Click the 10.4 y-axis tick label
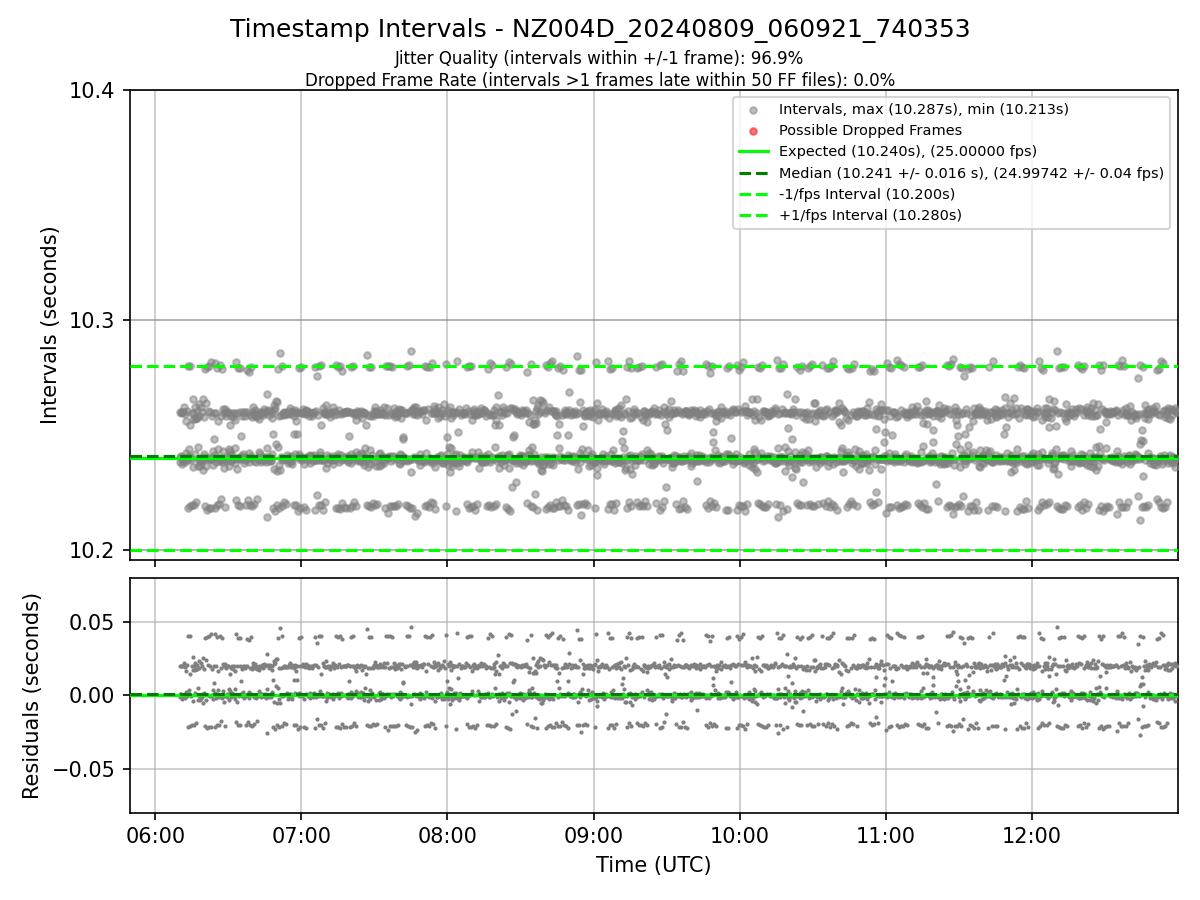 92,91
